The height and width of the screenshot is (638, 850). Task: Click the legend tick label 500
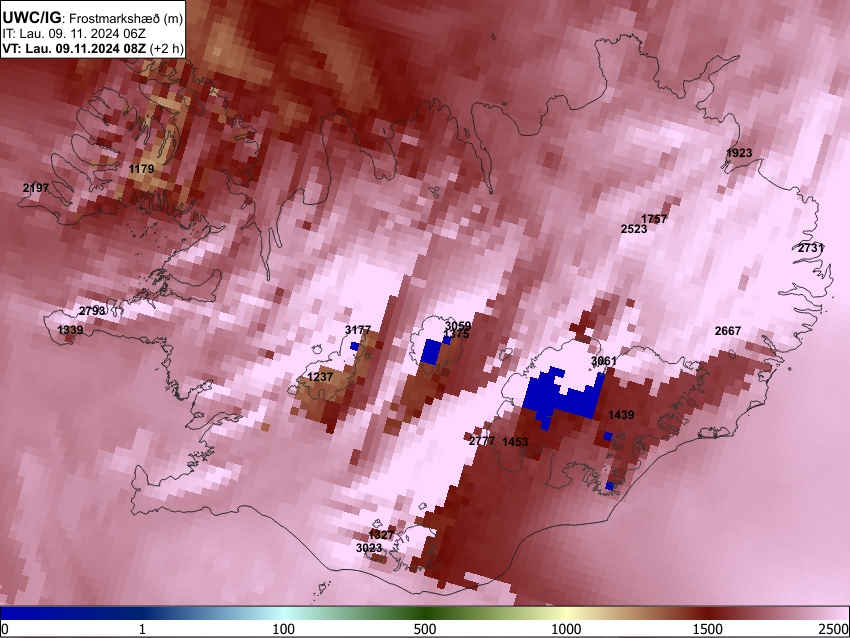click(x=425, y=629)
